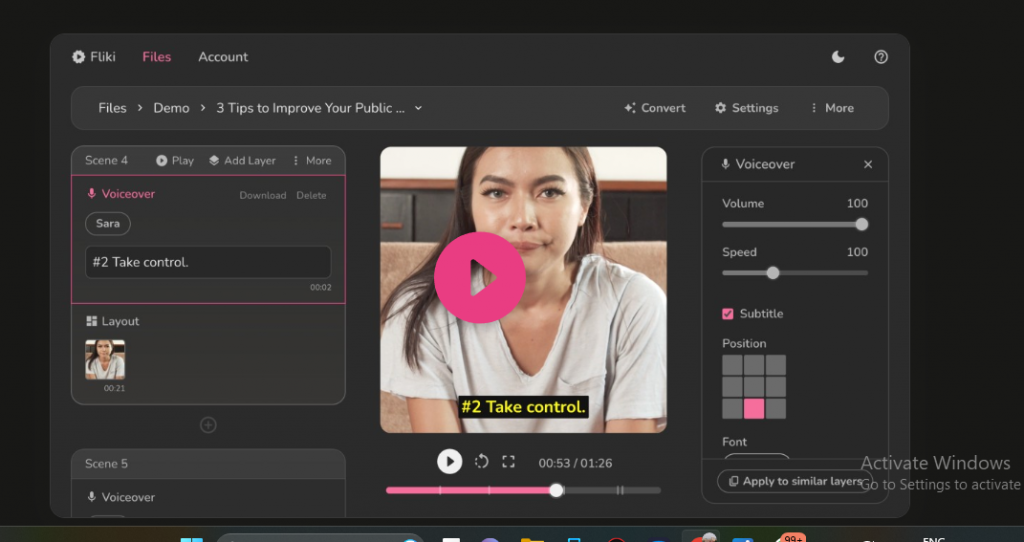Add Layer to Scene 4
Screen dimensions: 1024x542
point(242,160)
